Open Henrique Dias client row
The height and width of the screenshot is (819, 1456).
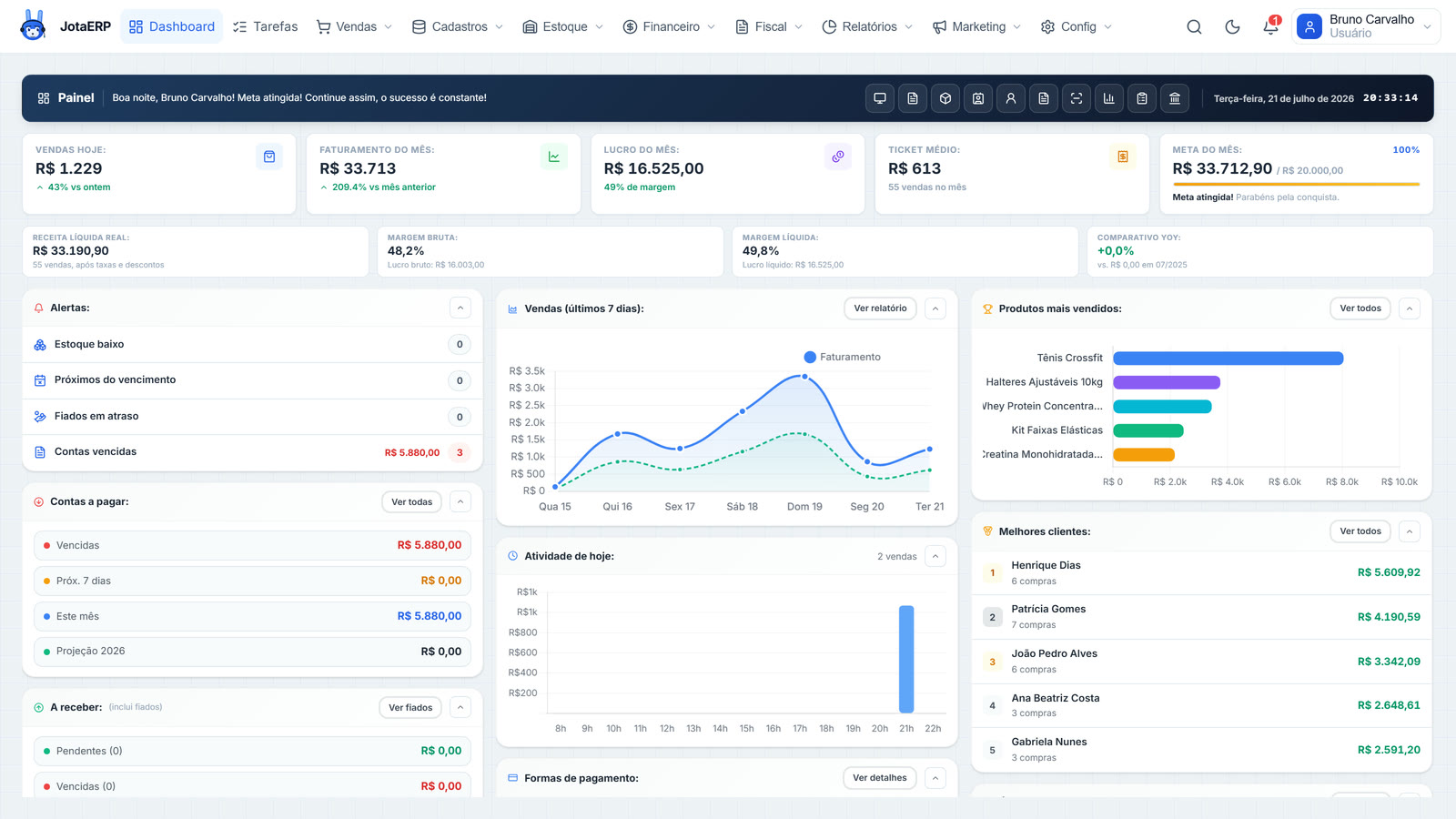tap(1201, 573)
